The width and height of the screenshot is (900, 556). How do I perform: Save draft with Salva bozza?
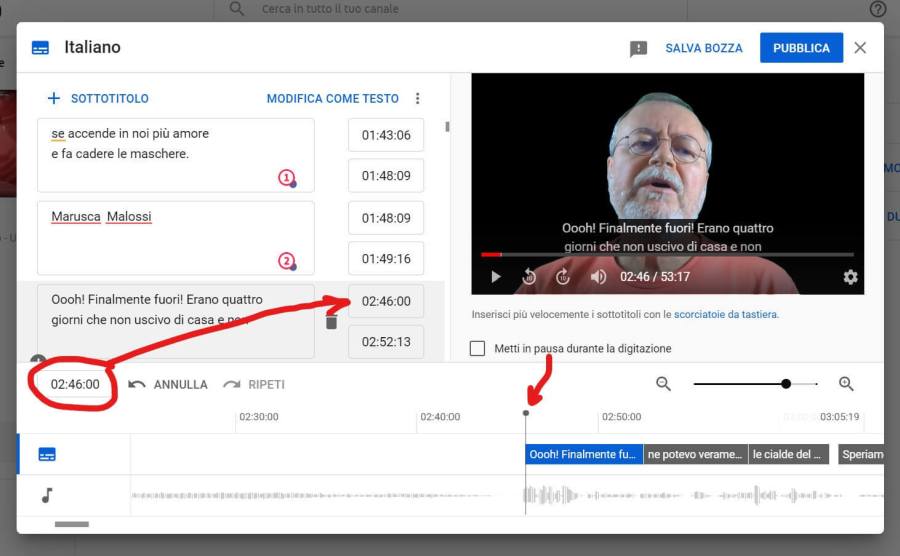coord(704,48)
